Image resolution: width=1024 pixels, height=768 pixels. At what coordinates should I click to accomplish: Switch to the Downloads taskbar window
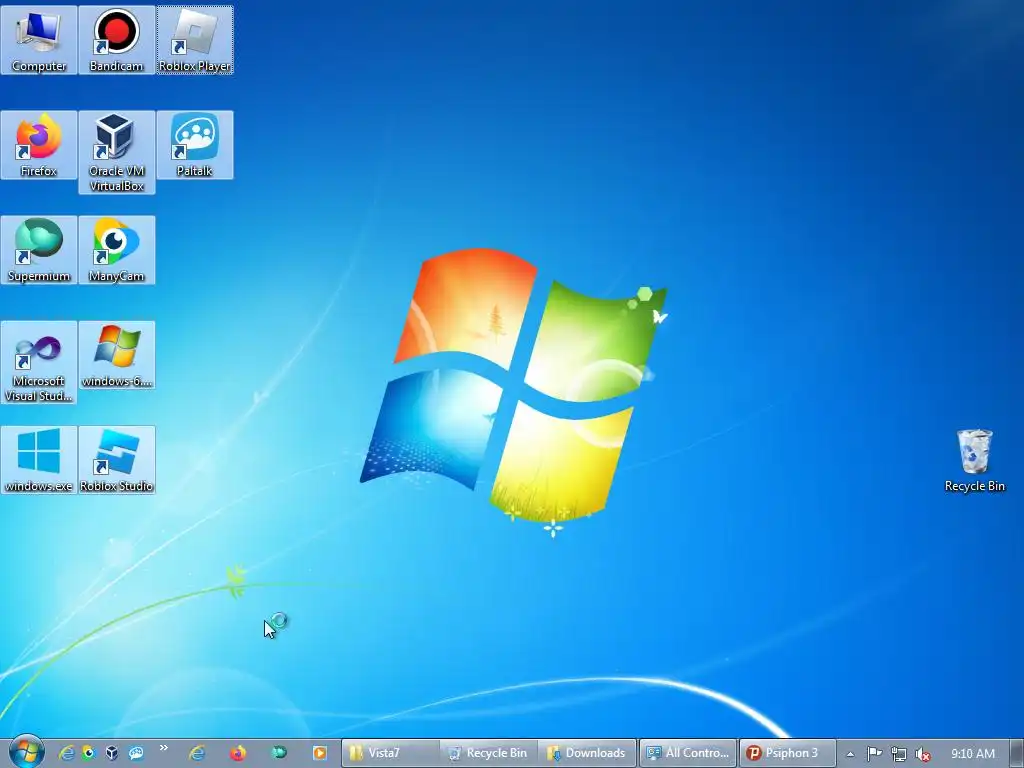click(x=587, y=753)
